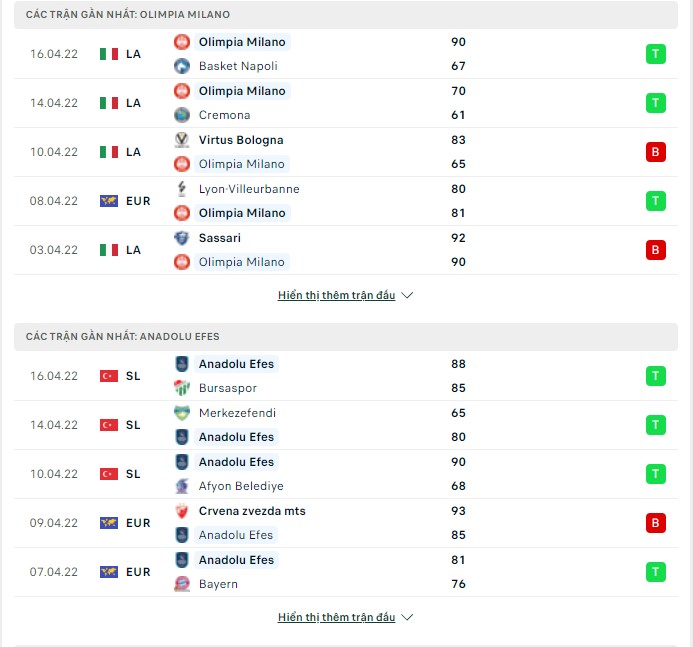This screenshot has height=647, width=693.
Task: Open the Sassari team link
Action: [220, 238]
